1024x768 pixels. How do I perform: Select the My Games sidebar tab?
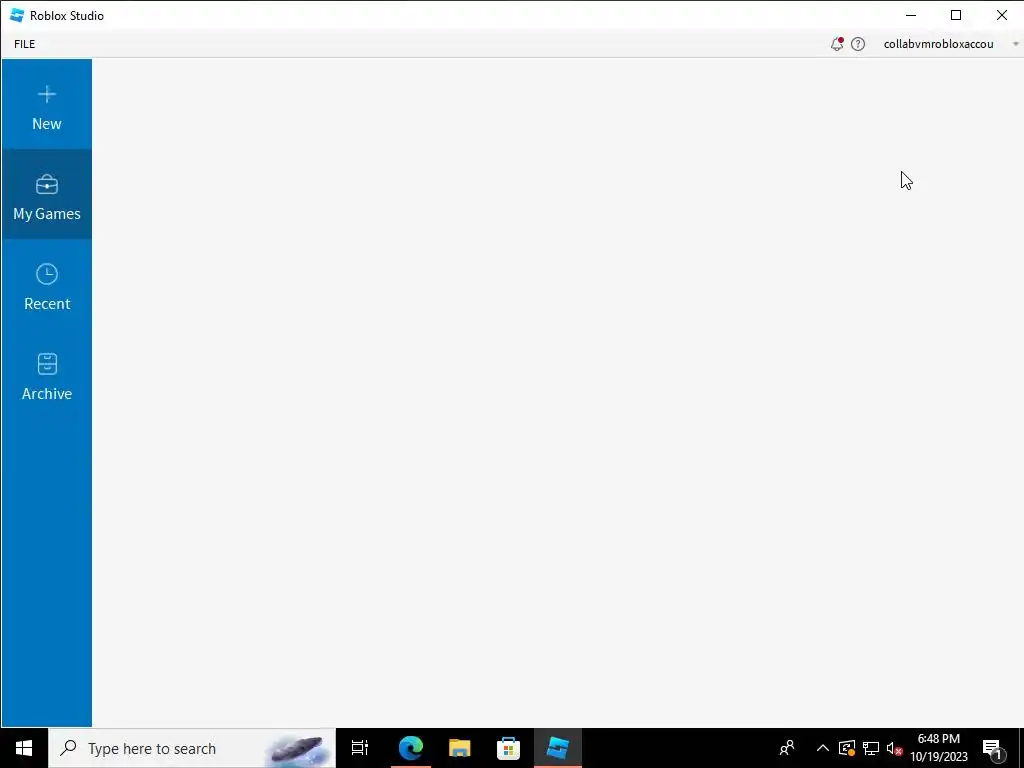[46, 195]
